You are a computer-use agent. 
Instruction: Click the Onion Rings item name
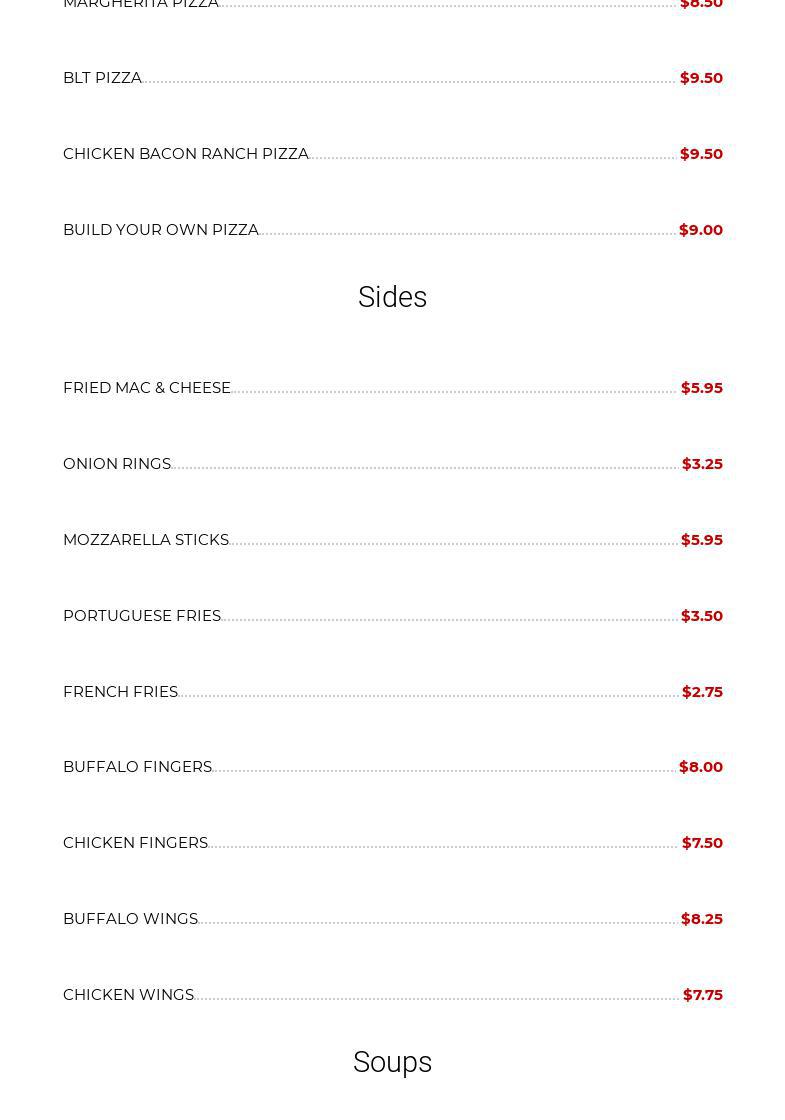[x=117, y=464]
